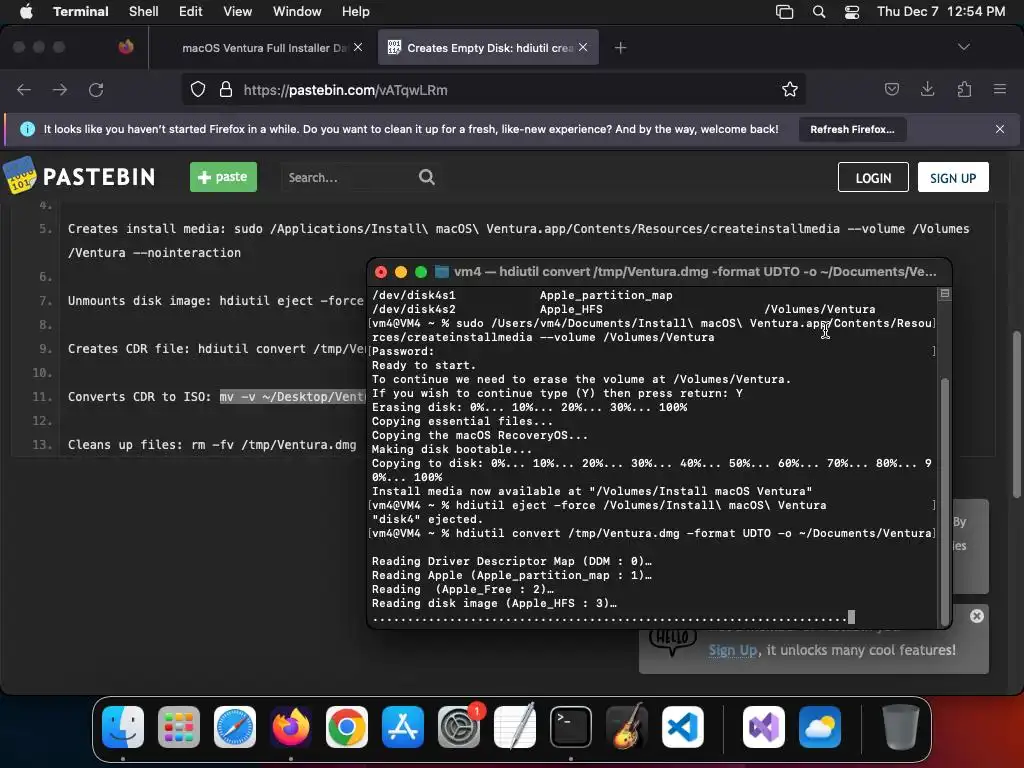Click the Sign Up link in hello banner
The image size is (1024, 768).
pos(733,650)
